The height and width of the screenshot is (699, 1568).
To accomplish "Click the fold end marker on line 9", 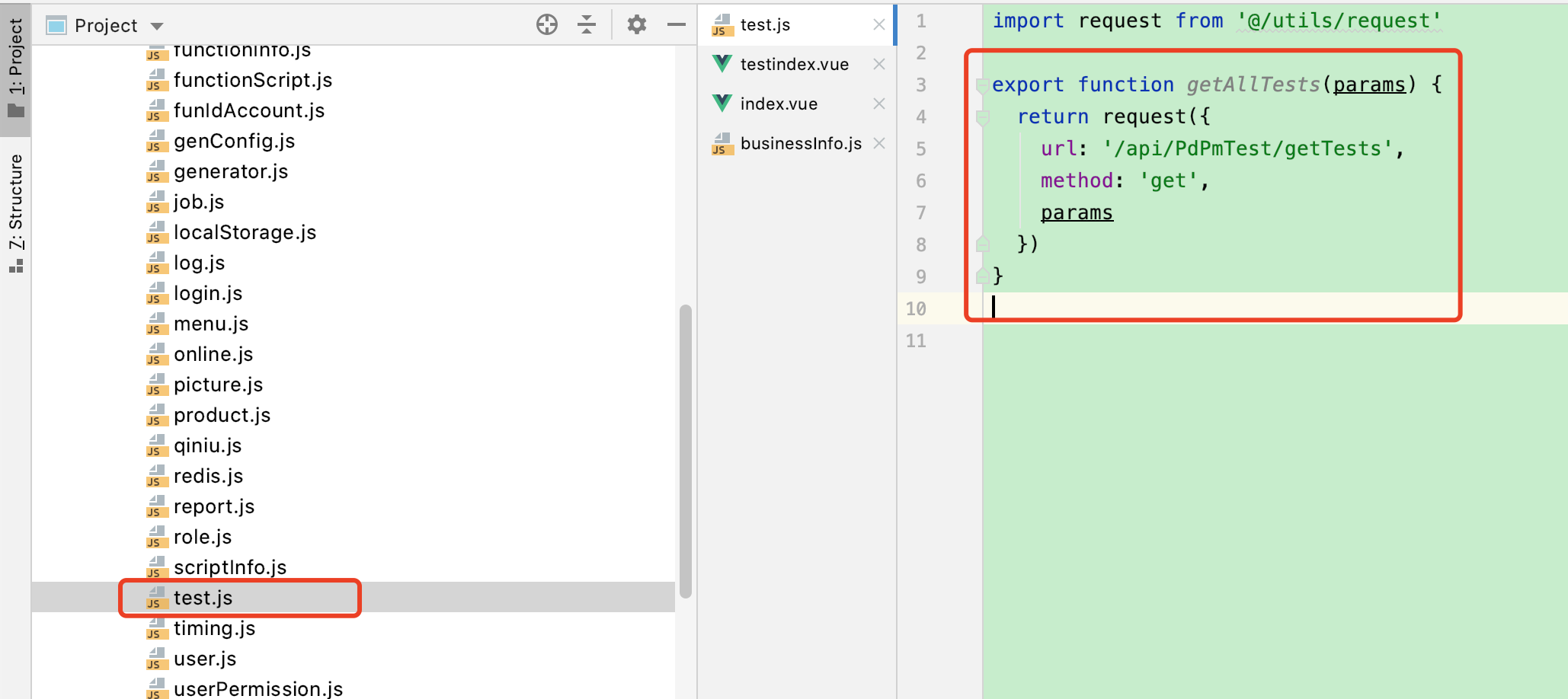I will tap(983, 276).
